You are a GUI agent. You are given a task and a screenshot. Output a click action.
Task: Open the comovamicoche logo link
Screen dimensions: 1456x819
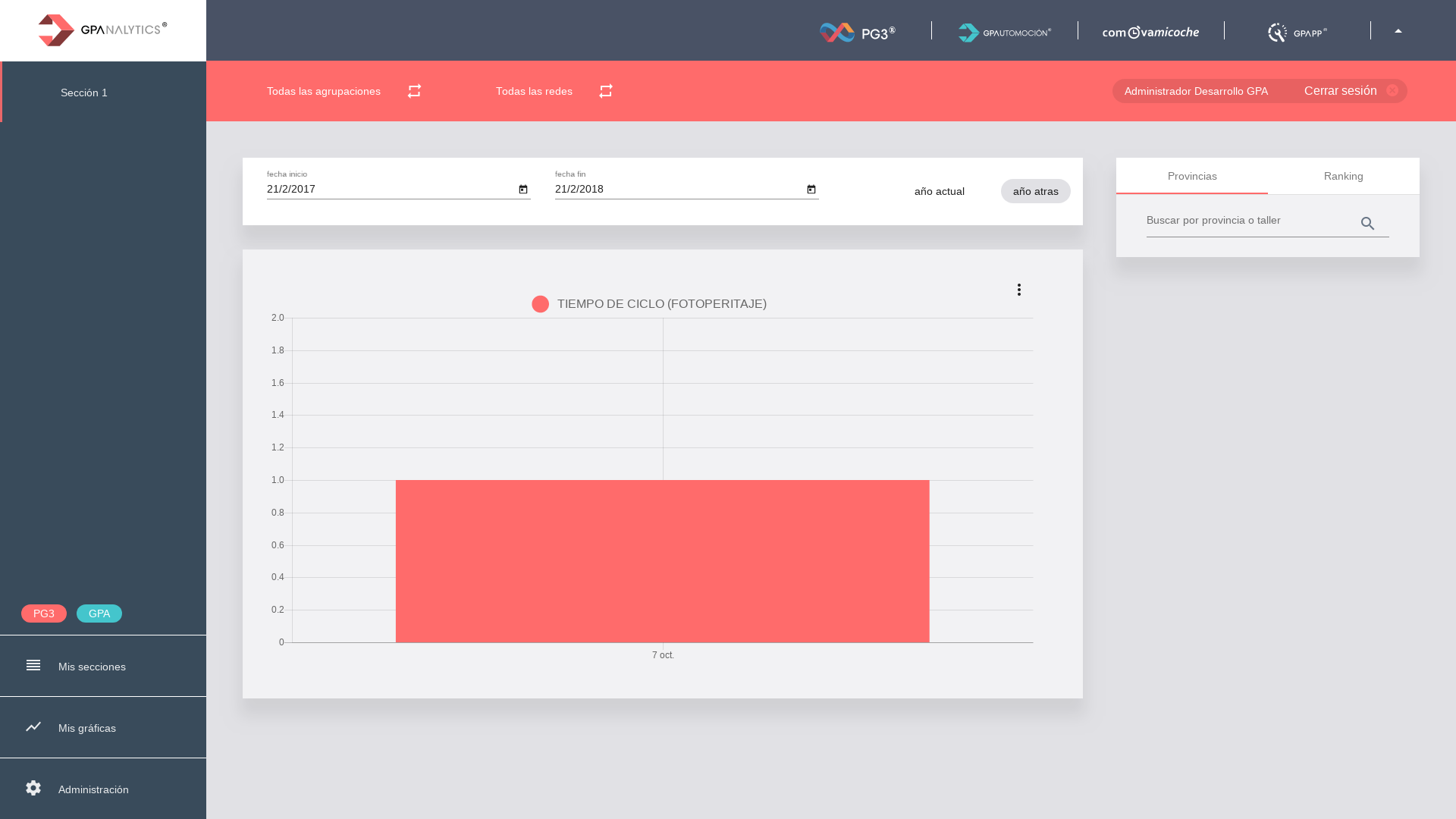[x=1150, y=32]
